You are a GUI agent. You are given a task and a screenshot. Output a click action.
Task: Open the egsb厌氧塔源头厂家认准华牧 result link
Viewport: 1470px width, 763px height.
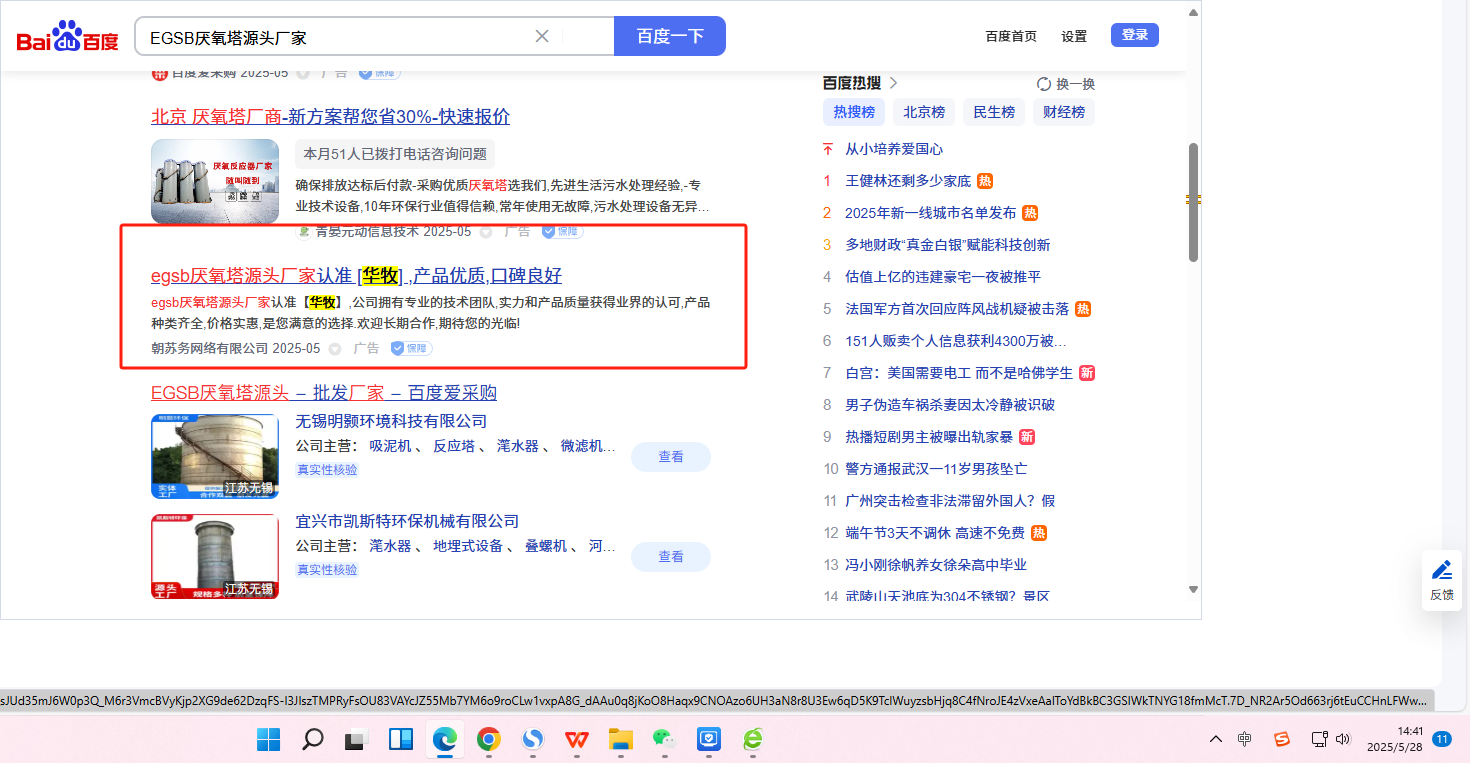point(356,276)
